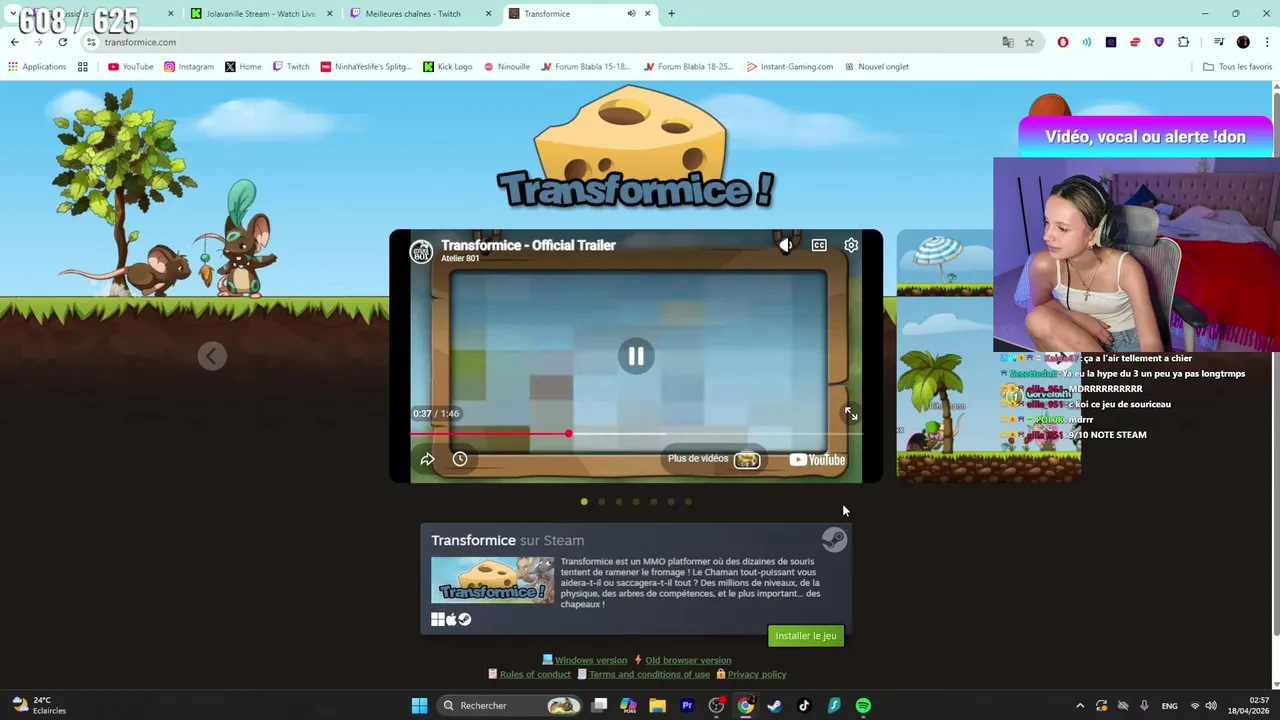Pause the Transformice trailer video

point(636,356)
